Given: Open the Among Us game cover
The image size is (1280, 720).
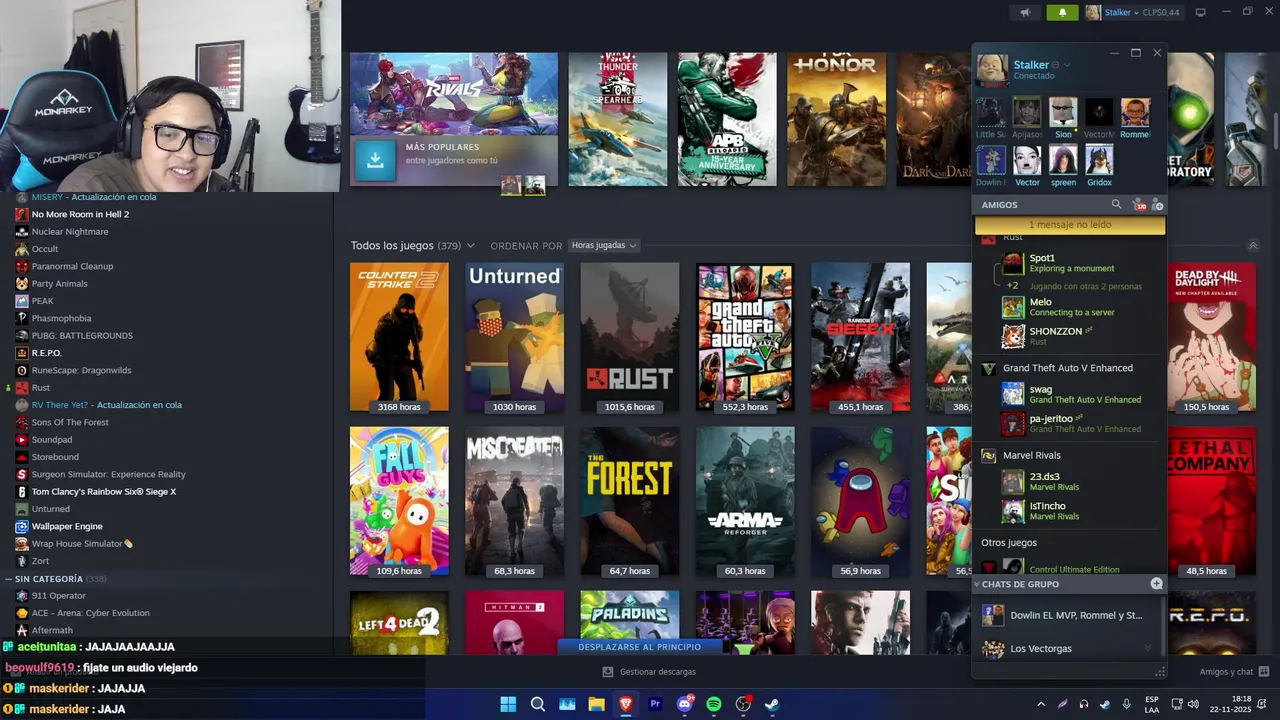Looking at the screenshot, I should (860, 501).
